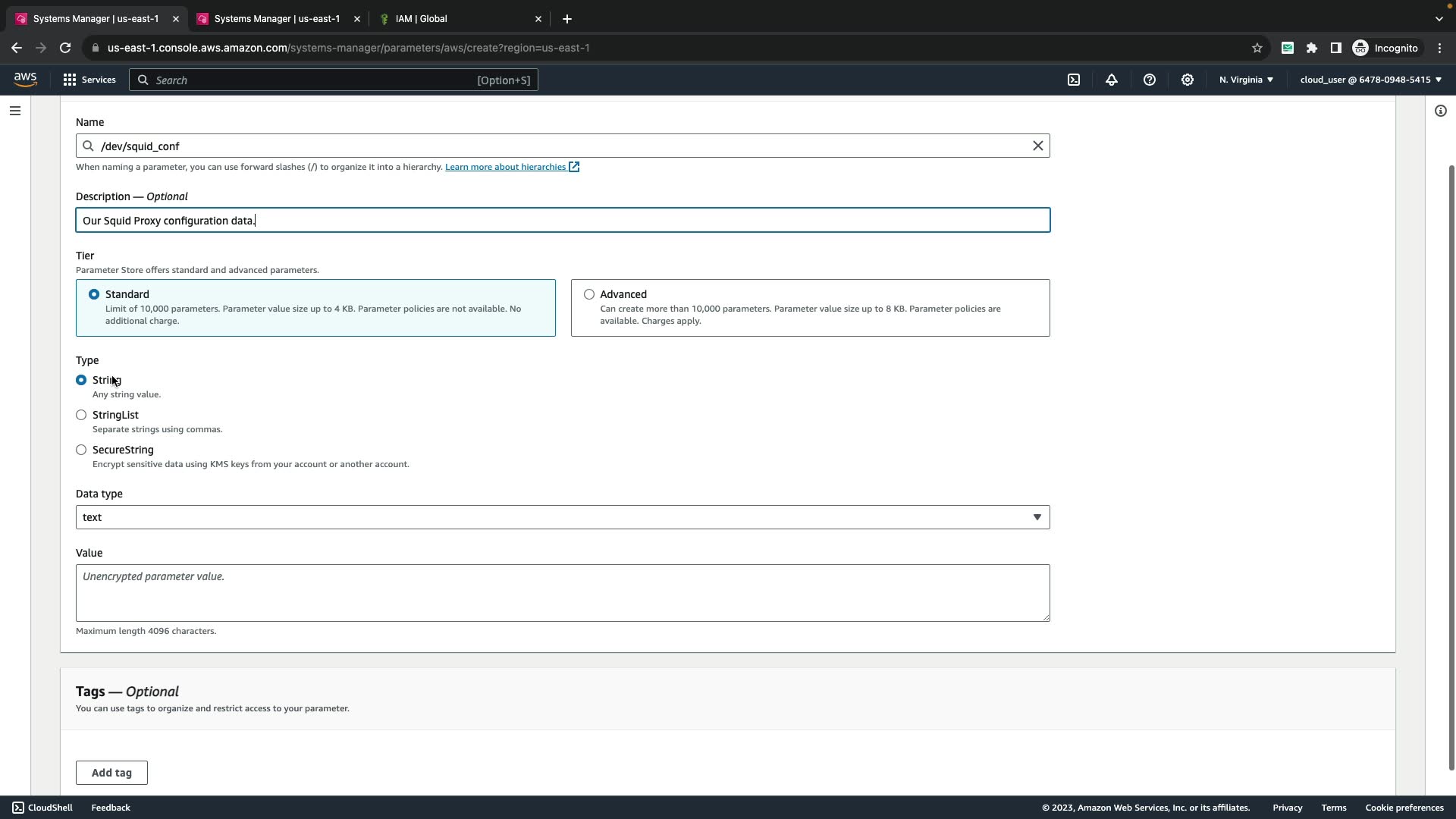Click into the Value text area
Viewport: 1456px width, 819px height.
pos(563,593)
